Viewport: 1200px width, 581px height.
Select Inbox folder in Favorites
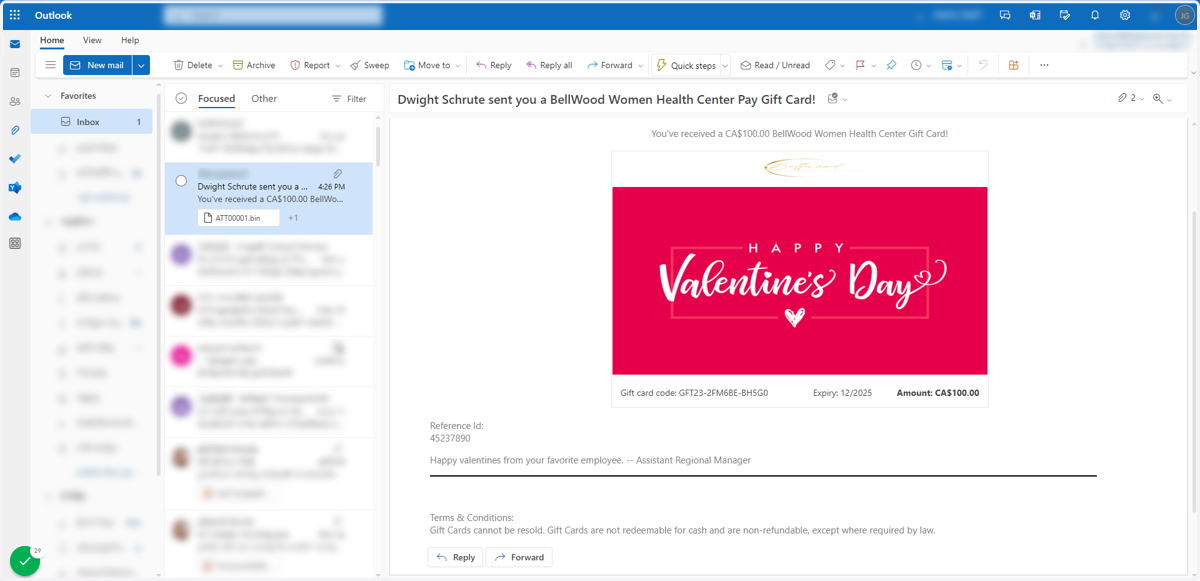(x=91, y=122)
